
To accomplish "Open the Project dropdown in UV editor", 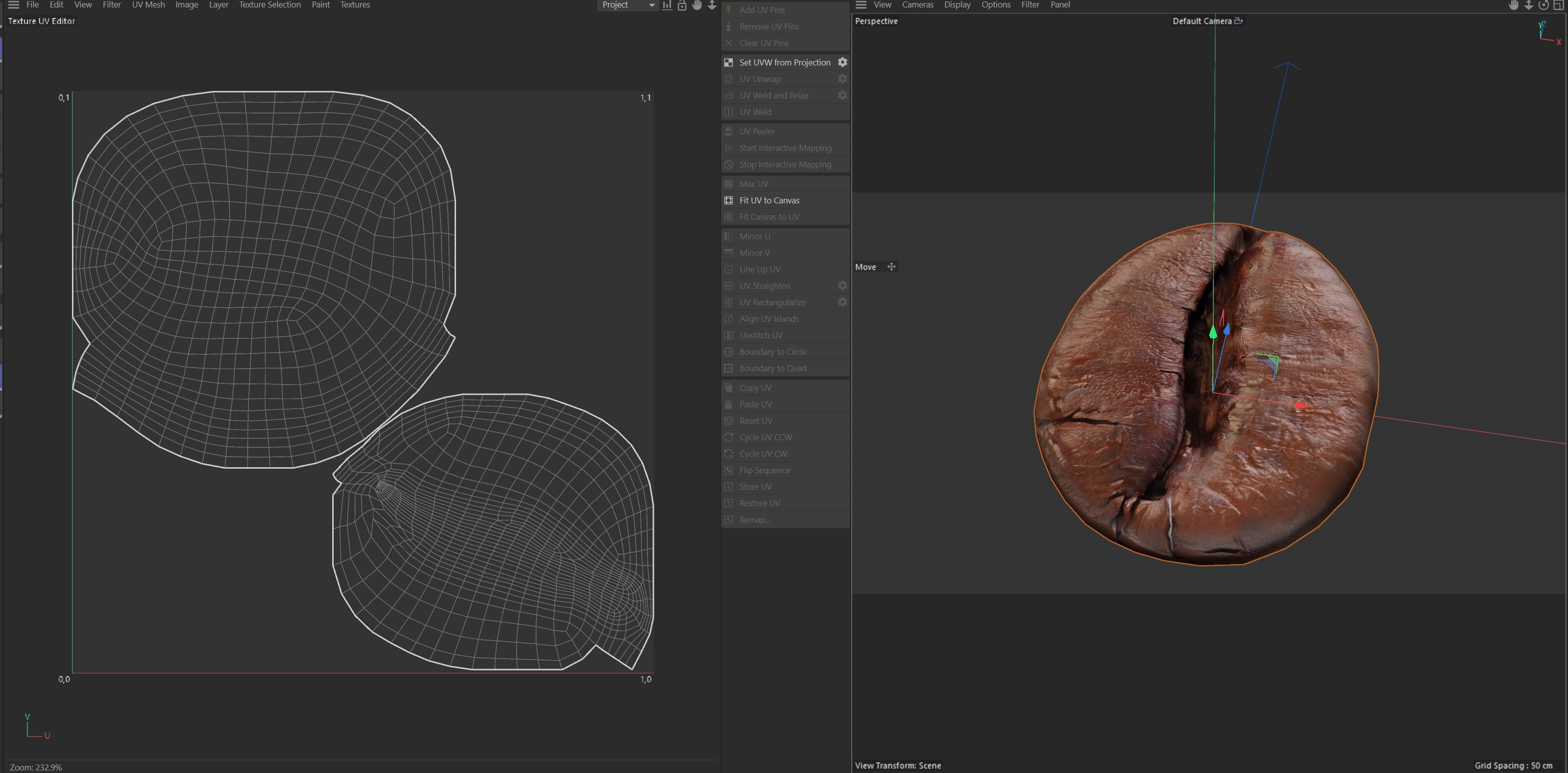I will coord(627,5).
